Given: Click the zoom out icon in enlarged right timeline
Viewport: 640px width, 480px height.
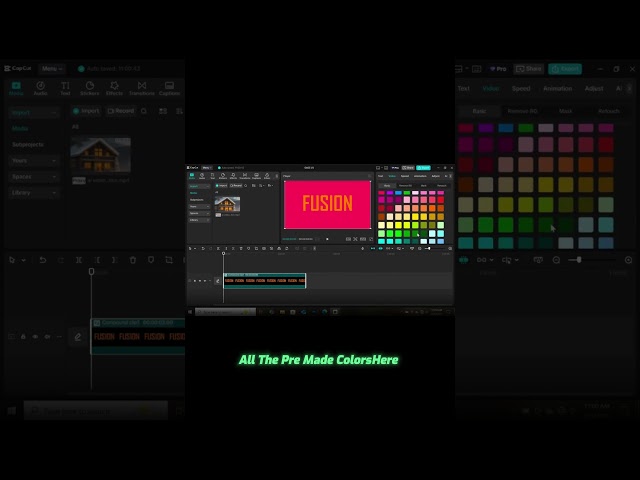Looking at the screenshot, I should pyautogui.click(x=556, y=260).
